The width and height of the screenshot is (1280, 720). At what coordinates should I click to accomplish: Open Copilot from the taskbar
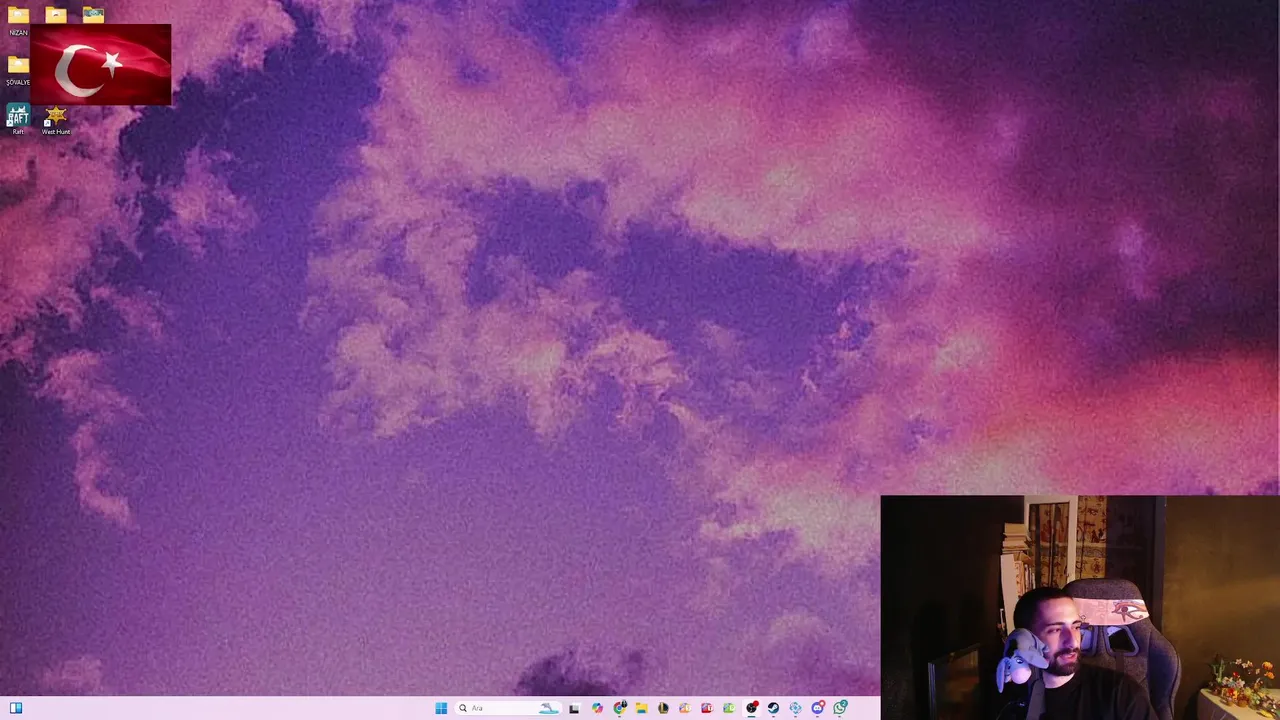pos(597,708)
